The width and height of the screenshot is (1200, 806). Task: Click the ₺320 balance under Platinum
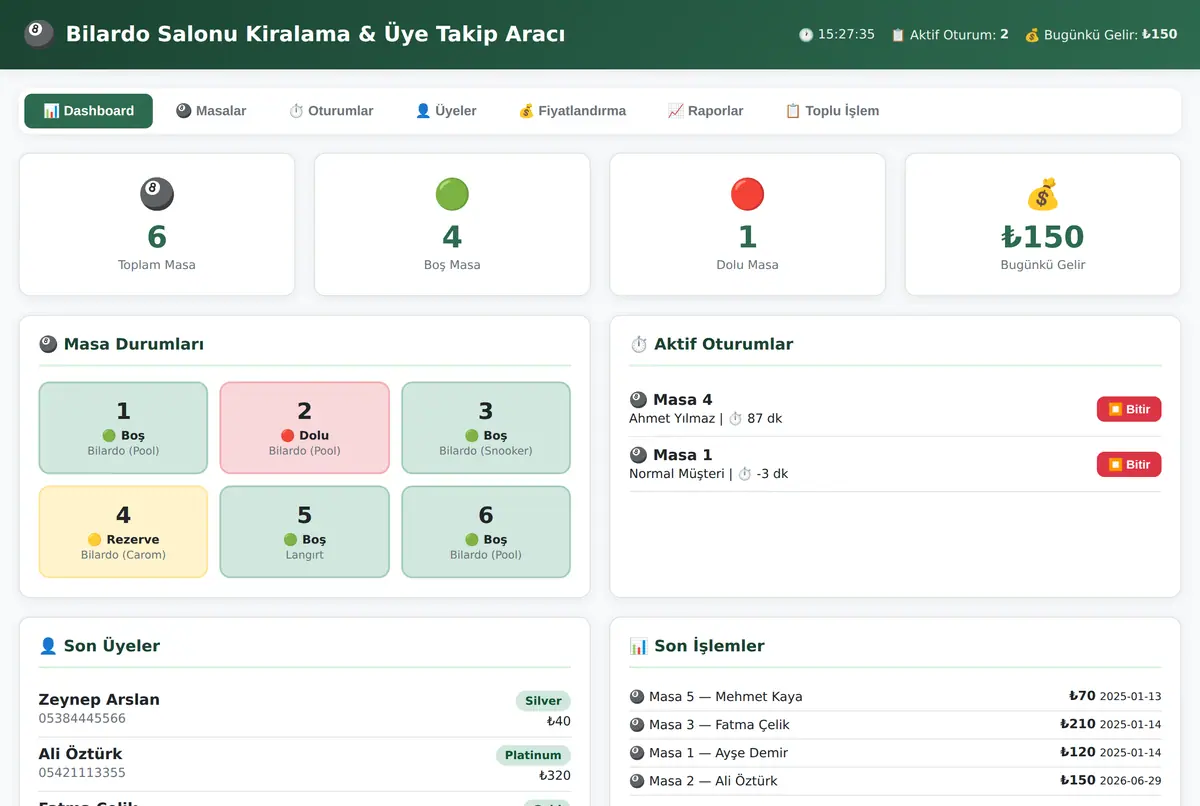point(555,775)
